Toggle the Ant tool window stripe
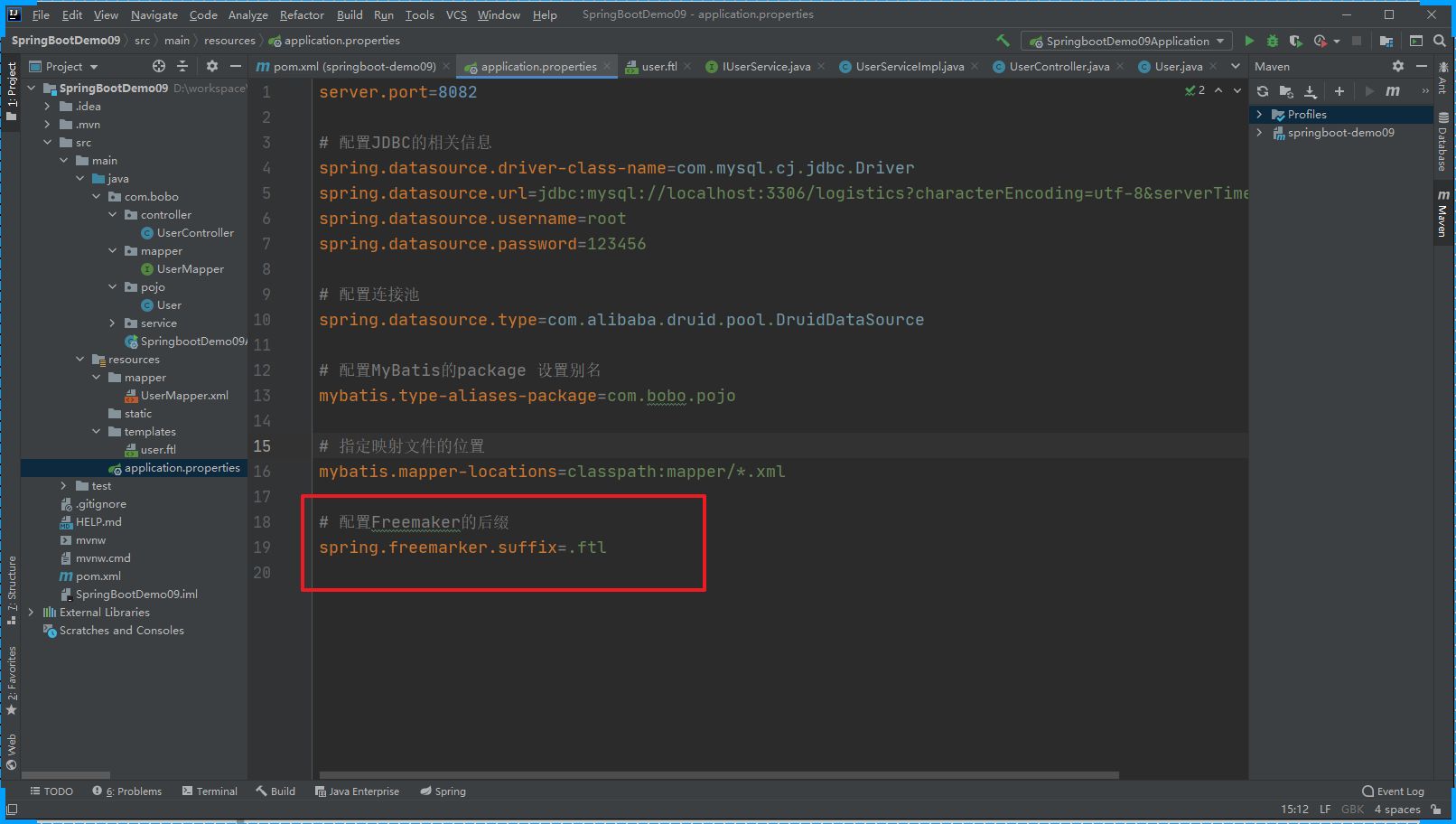Screen dimensions: 1456x824 tap(1442, 78)
